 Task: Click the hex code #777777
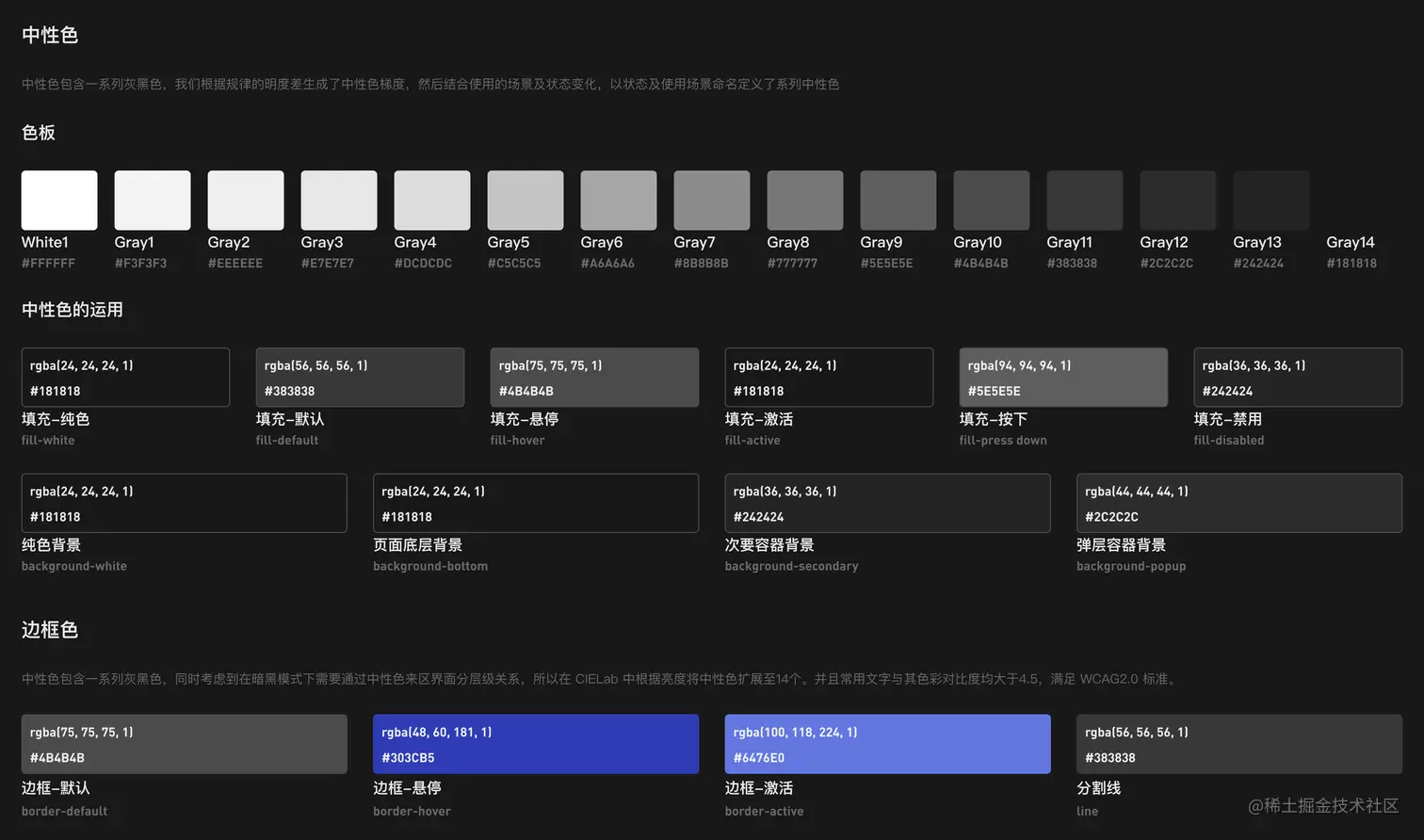pos(792,264)
